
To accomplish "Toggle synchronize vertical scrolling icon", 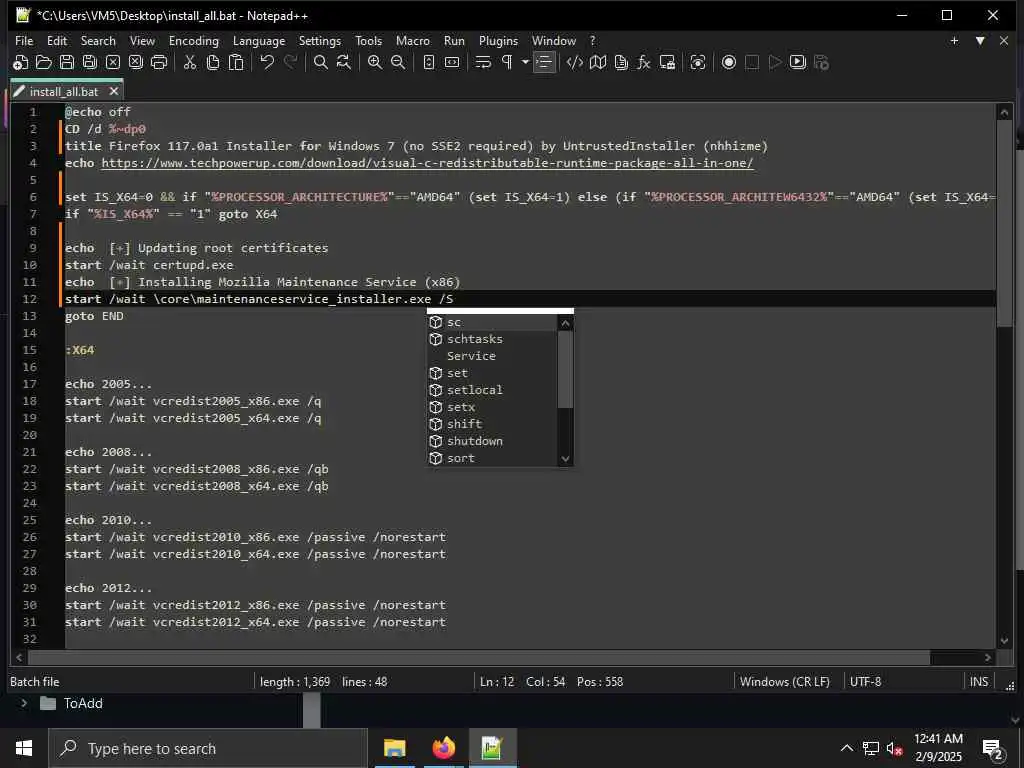I will (x=429, y=63).
